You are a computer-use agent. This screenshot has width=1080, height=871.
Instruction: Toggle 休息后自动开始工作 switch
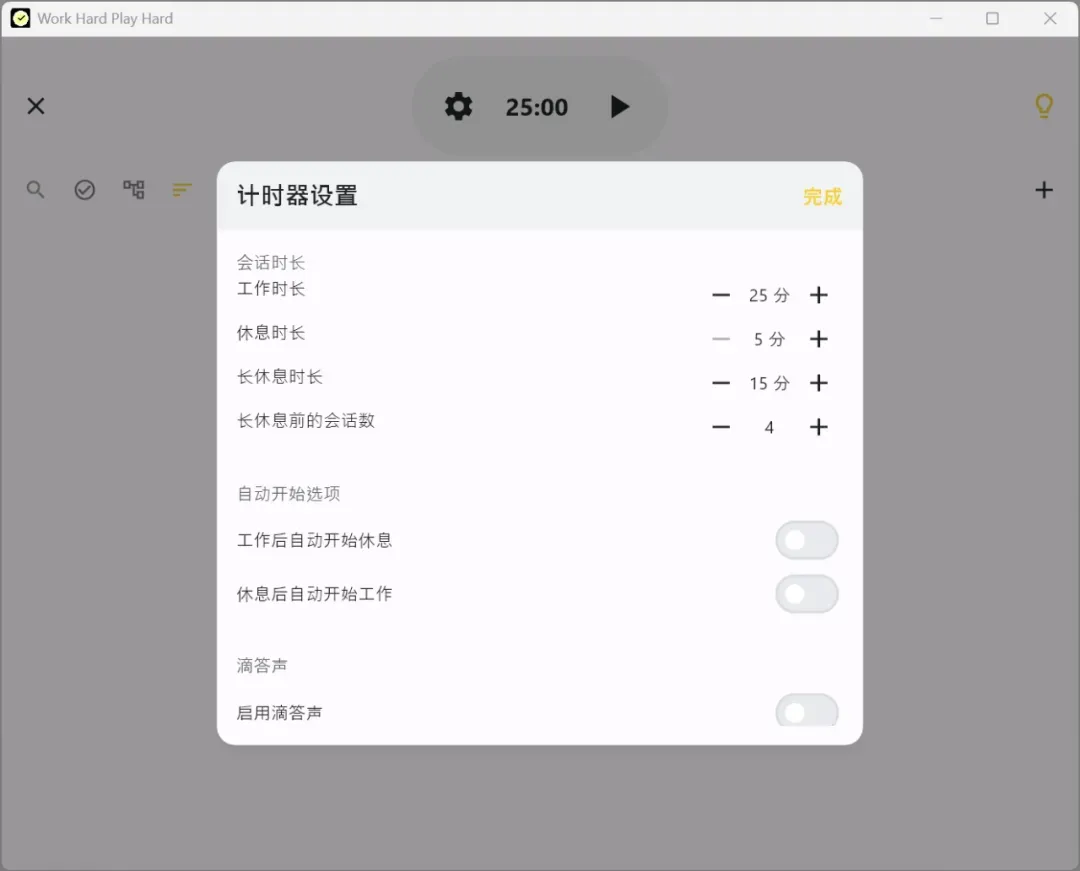tap(807, 594)
